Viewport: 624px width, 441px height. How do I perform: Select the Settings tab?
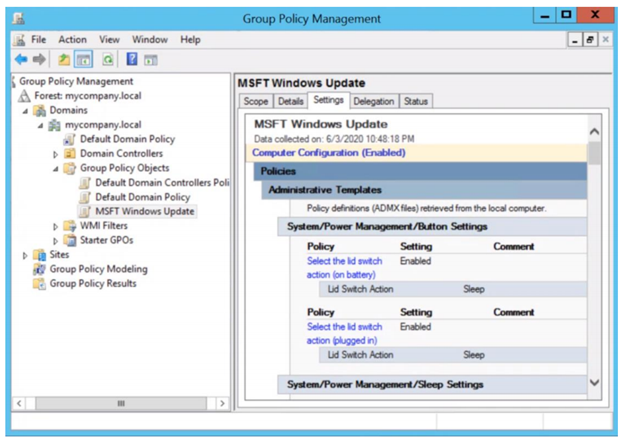click(x=328, y=100)
